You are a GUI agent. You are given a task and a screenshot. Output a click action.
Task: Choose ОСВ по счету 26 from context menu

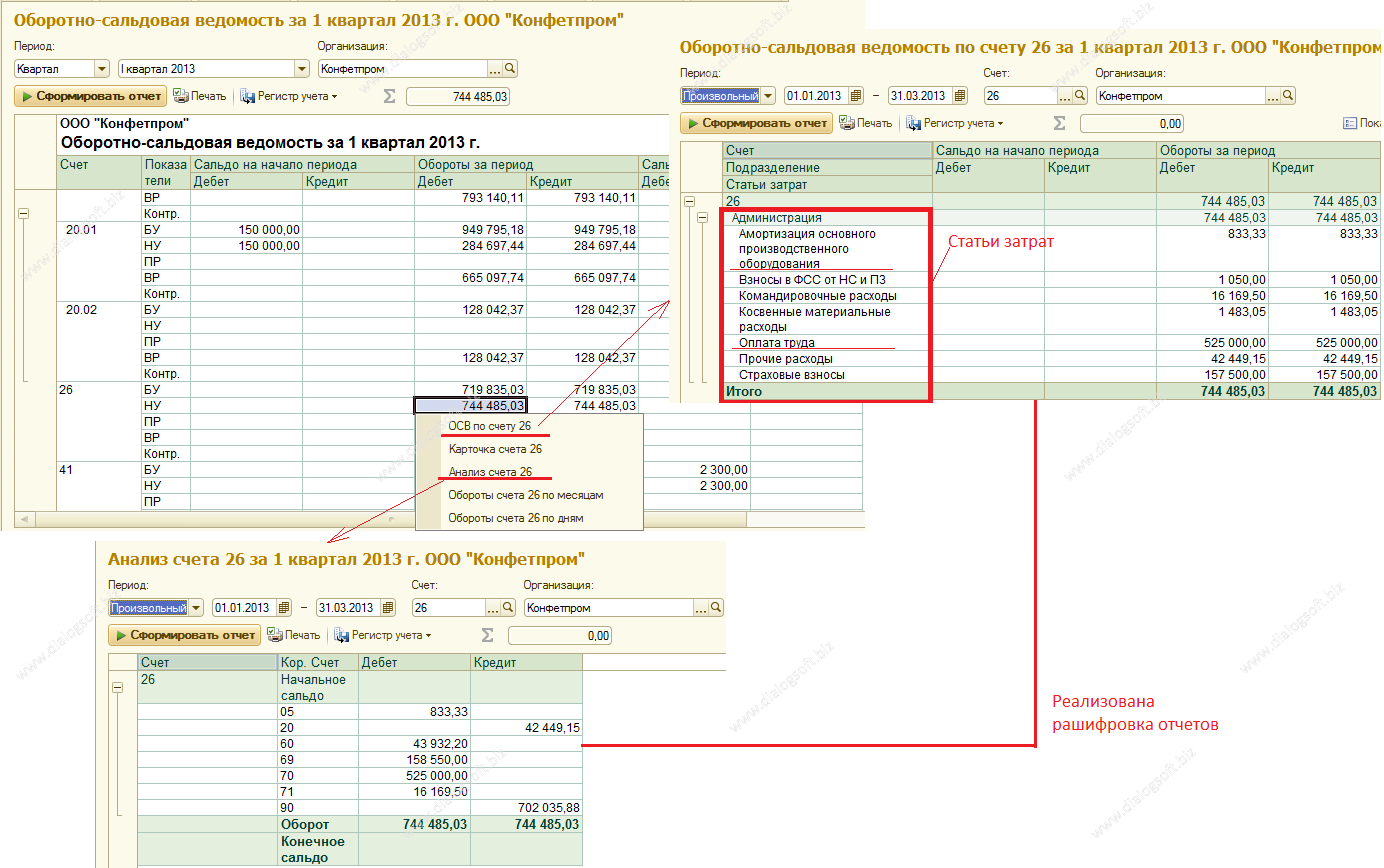(x=490, y=426)
